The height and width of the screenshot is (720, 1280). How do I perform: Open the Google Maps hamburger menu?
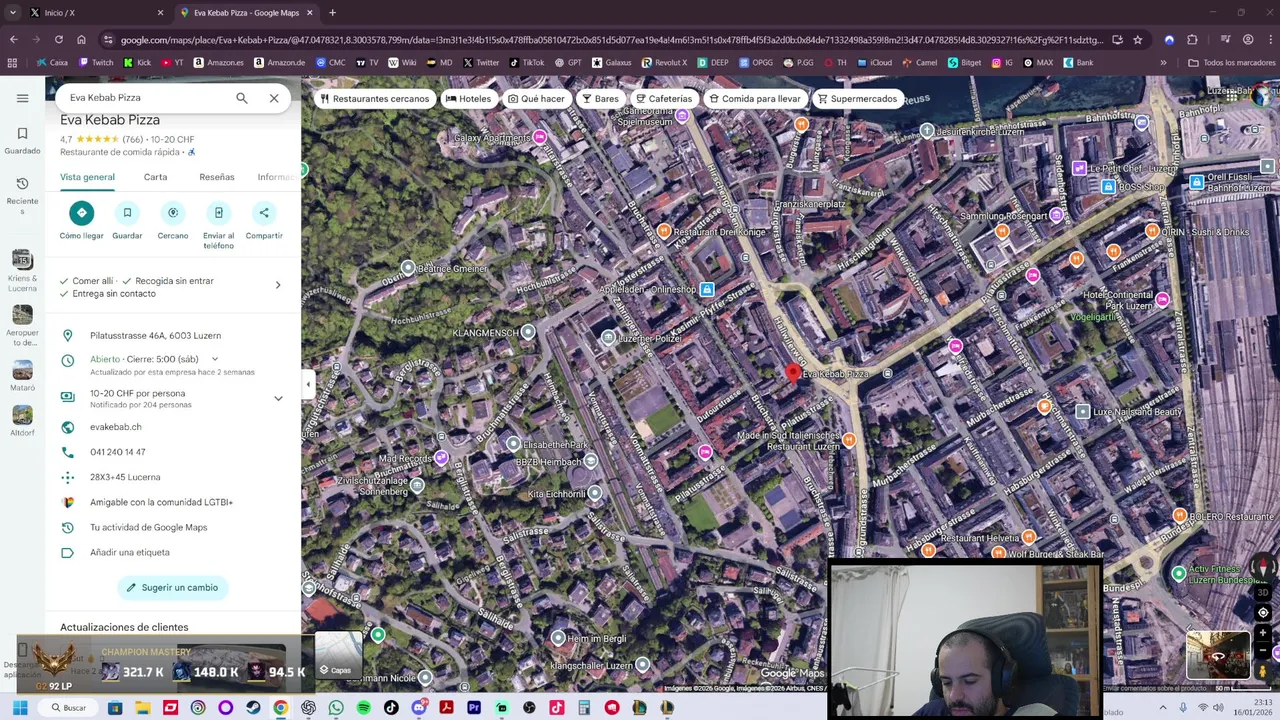point(22,98)
